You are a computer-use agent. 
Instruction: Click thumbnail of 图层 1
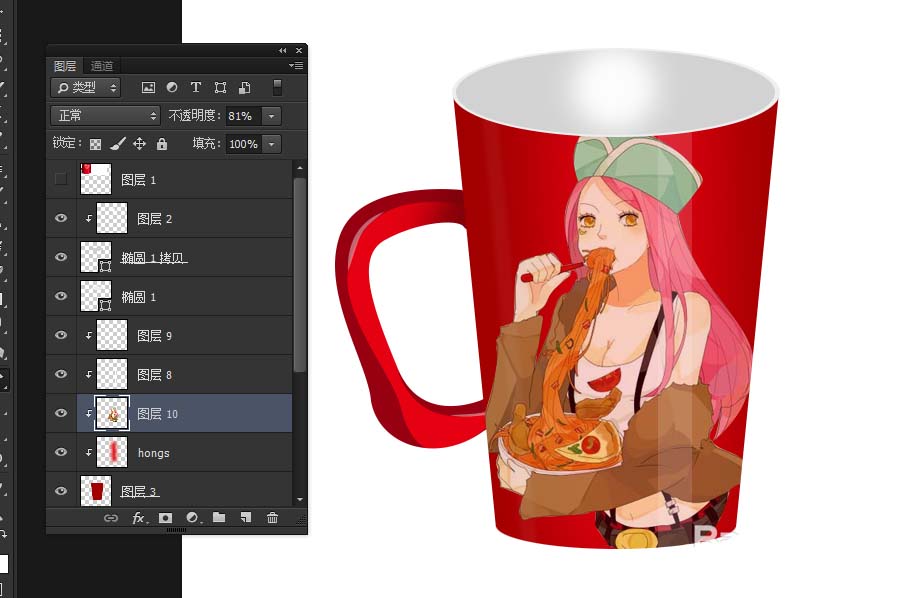96,179
